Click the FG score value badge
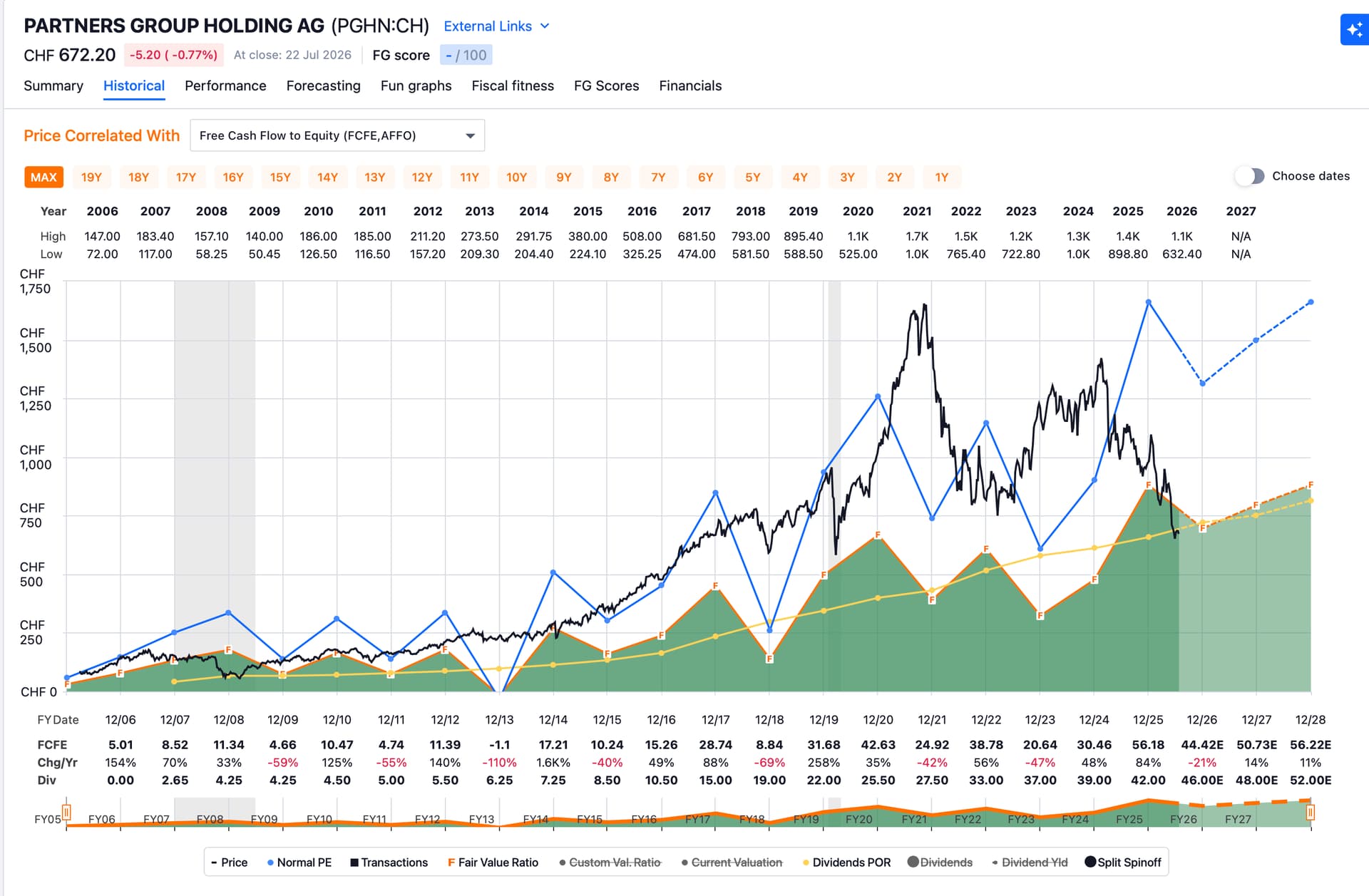This screenshot has width=1369, height=896. 466,55
